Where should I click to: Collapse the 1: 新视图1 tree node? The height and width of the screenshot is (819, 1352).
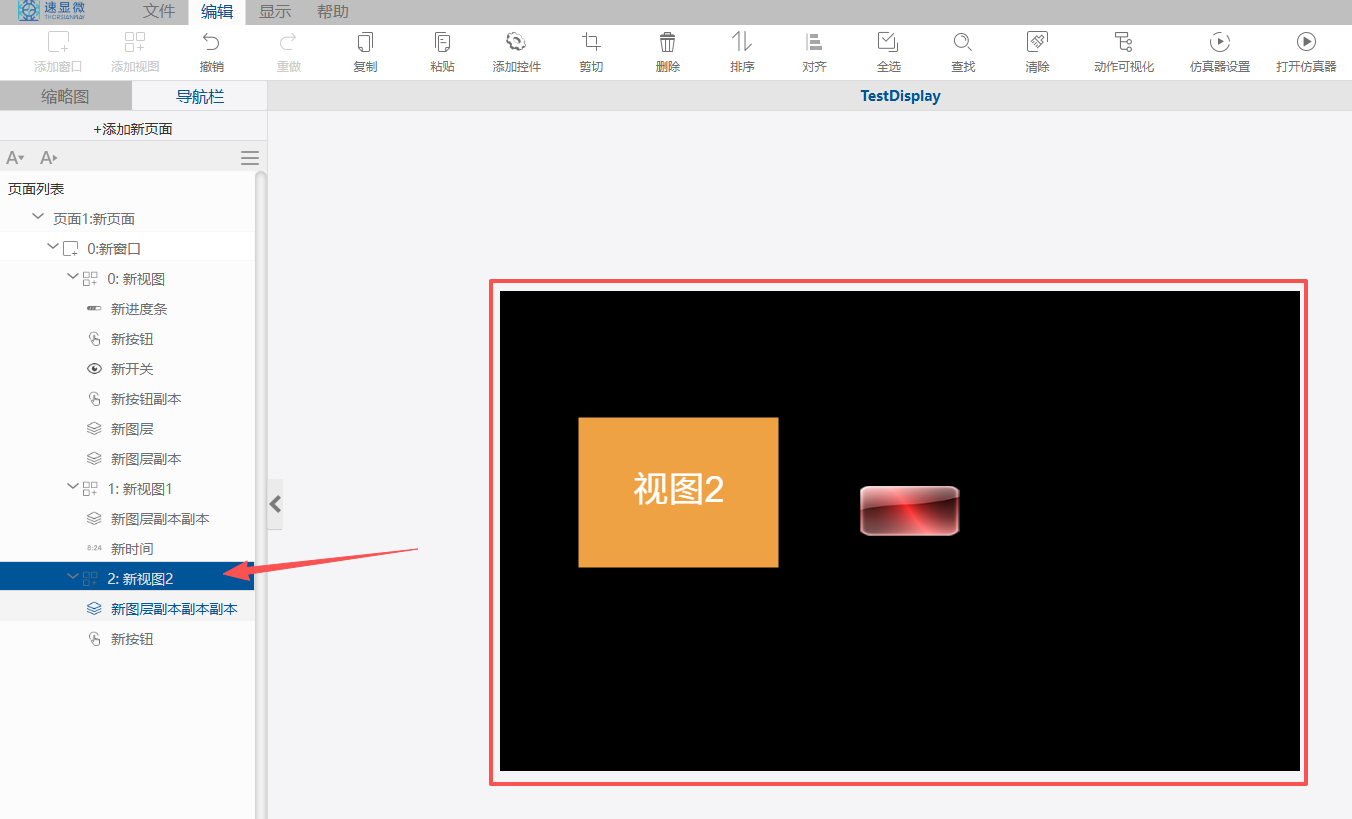tap(72, 487)
